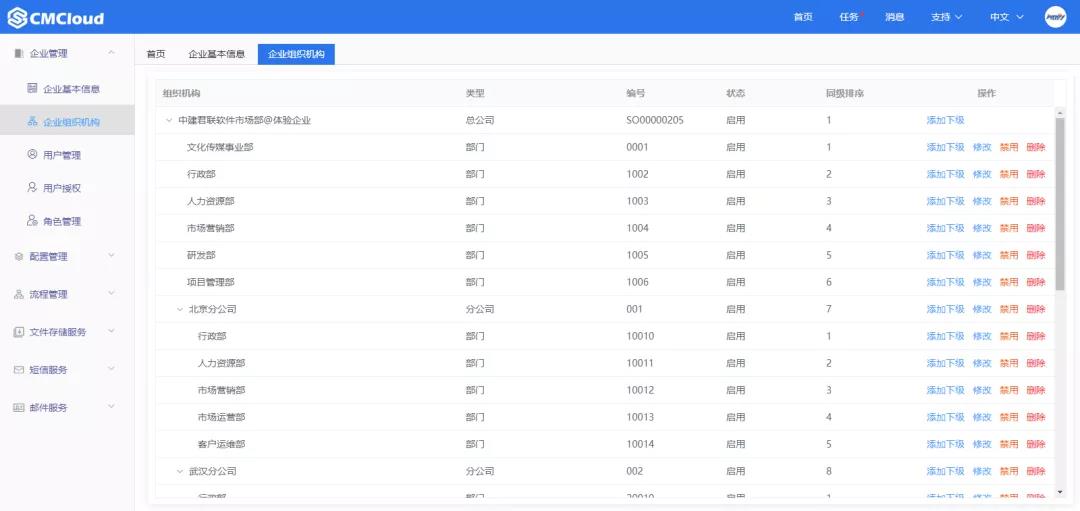The width and height of the screenshot is (1080, 511).
Task: Open the 中文 language dropdown
Action: [x=1006, y=17]
